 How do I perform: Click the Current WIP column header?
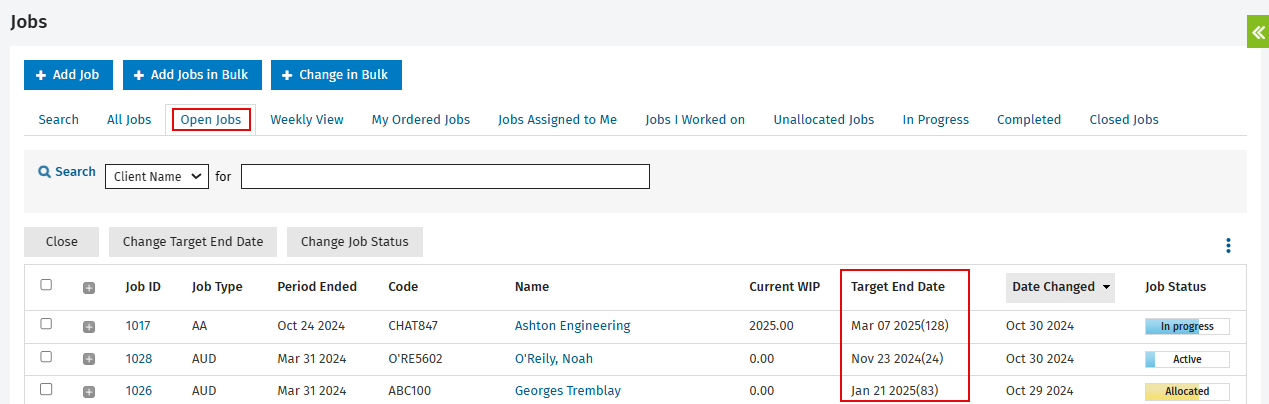tap(784, 287)
